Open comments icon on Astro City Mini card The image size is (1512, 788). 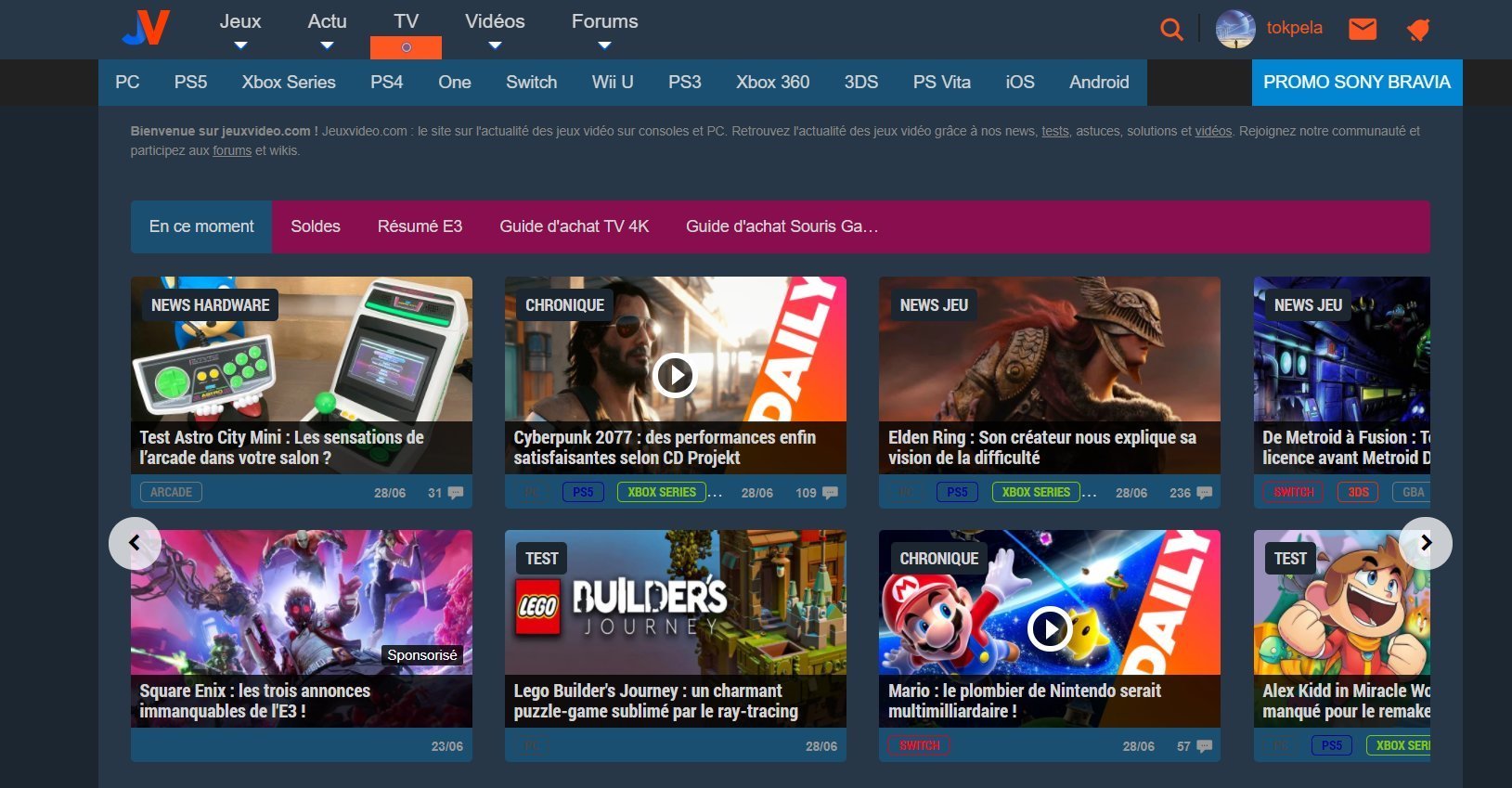tap(456, 493)
